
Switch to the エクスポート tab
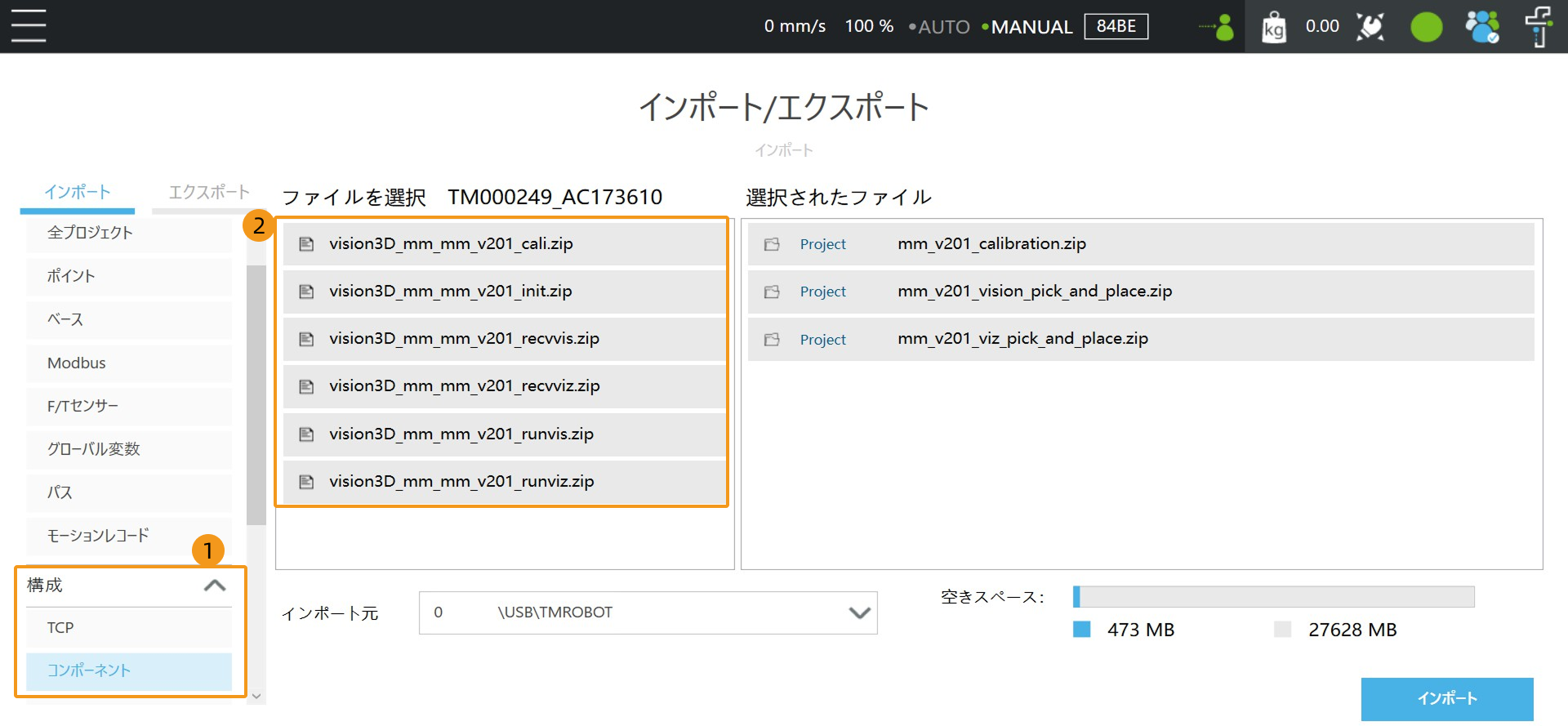click(x=208, y=193)
